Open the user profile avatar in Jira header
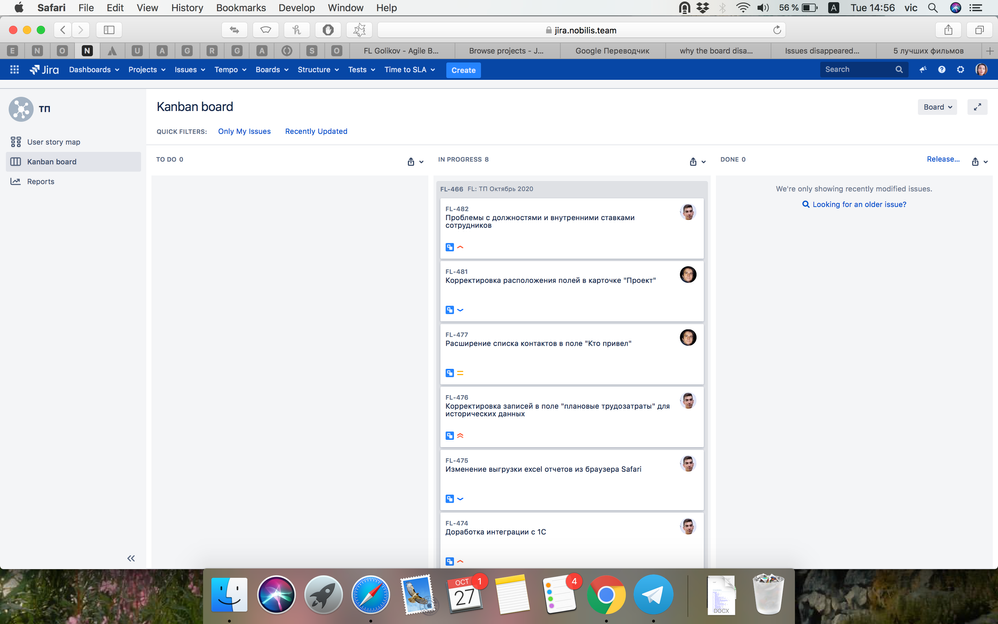 [981, 69]
